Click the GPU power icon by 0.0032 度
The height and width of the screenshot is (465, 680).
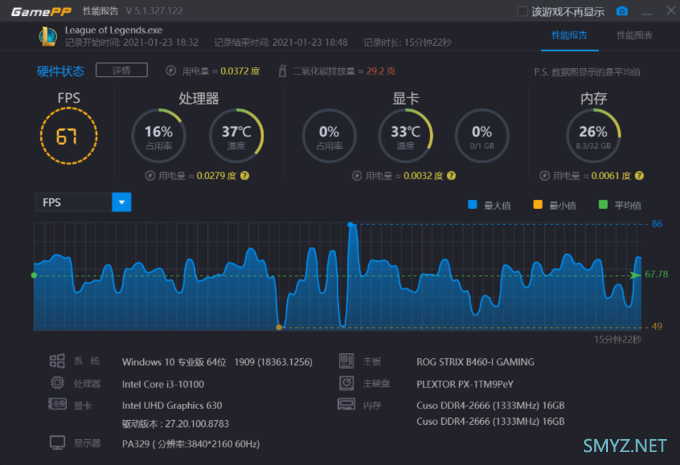tap(357, 176)
